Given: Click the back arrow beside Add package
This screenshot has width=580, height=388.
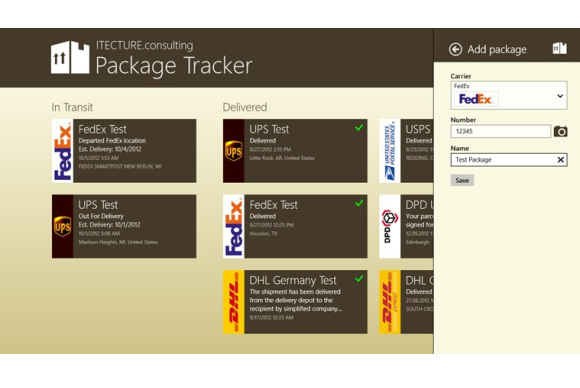Looking at the screenshot, I should pos(455,49).
